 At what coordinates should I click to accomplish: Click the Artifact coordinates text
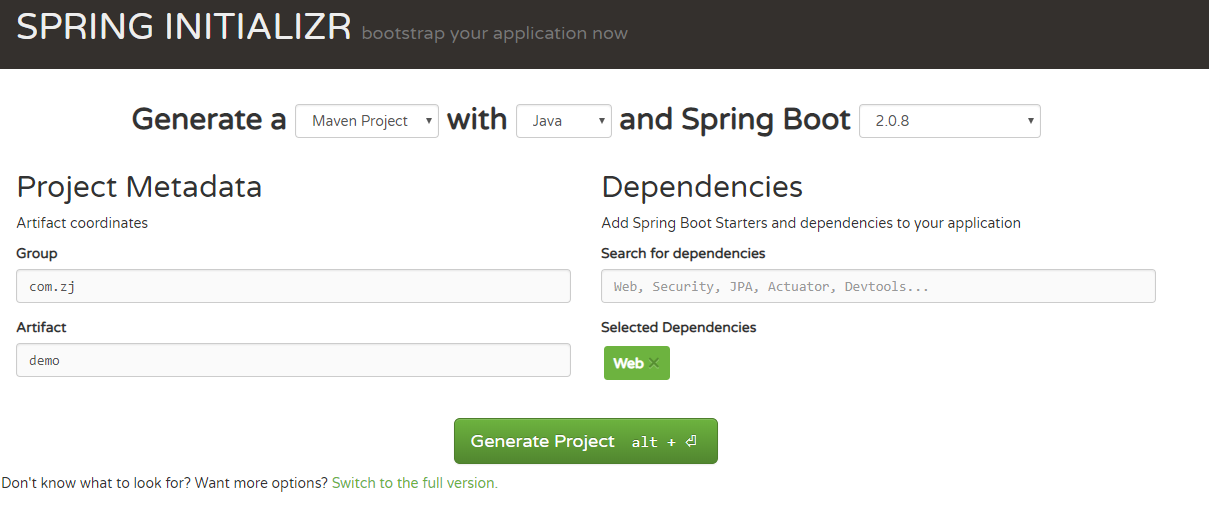(x=82, y=223)
